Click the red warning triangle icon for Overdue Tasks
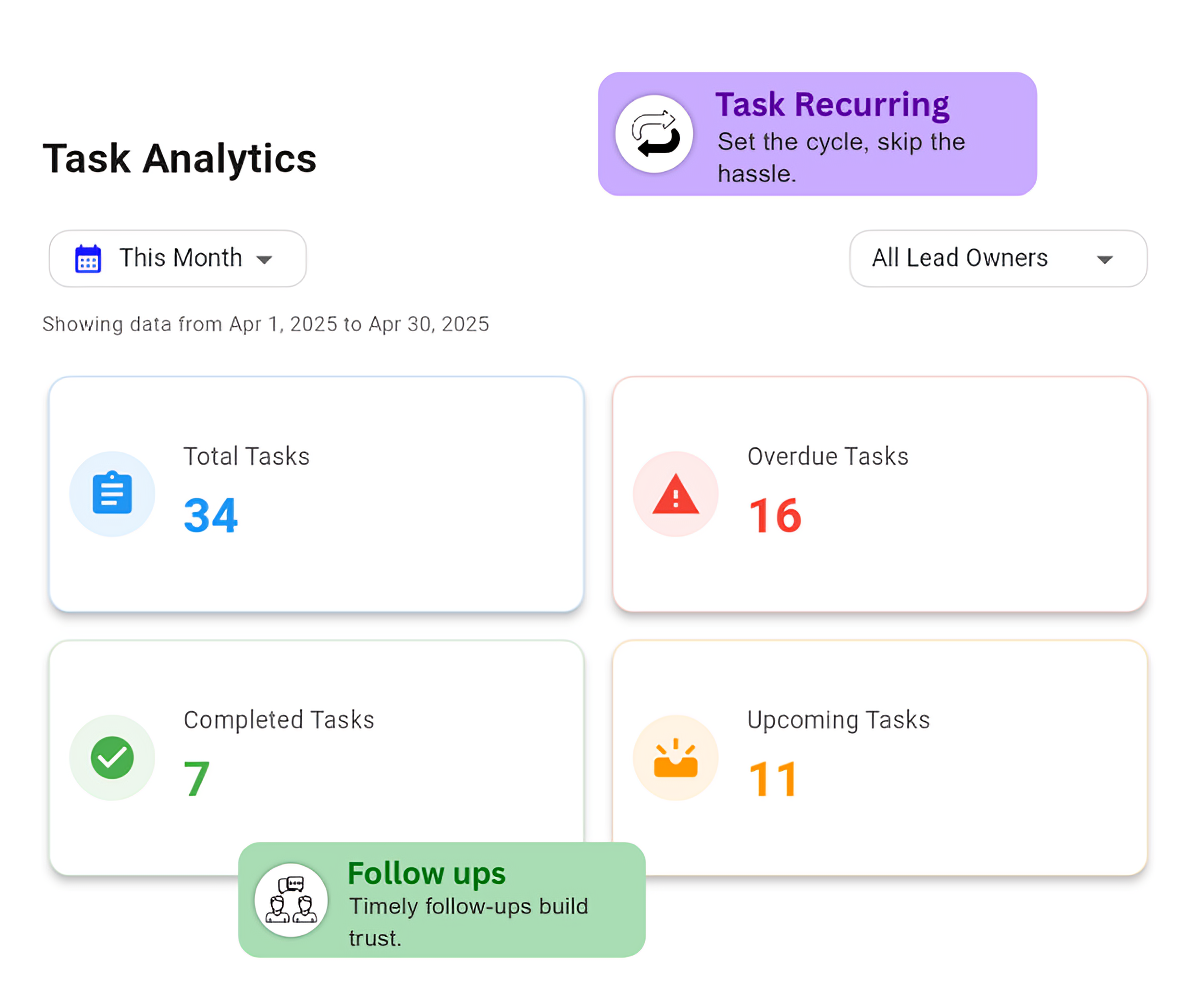The height and width of the screenshot is (1000, 1200). tap(676, 493)
